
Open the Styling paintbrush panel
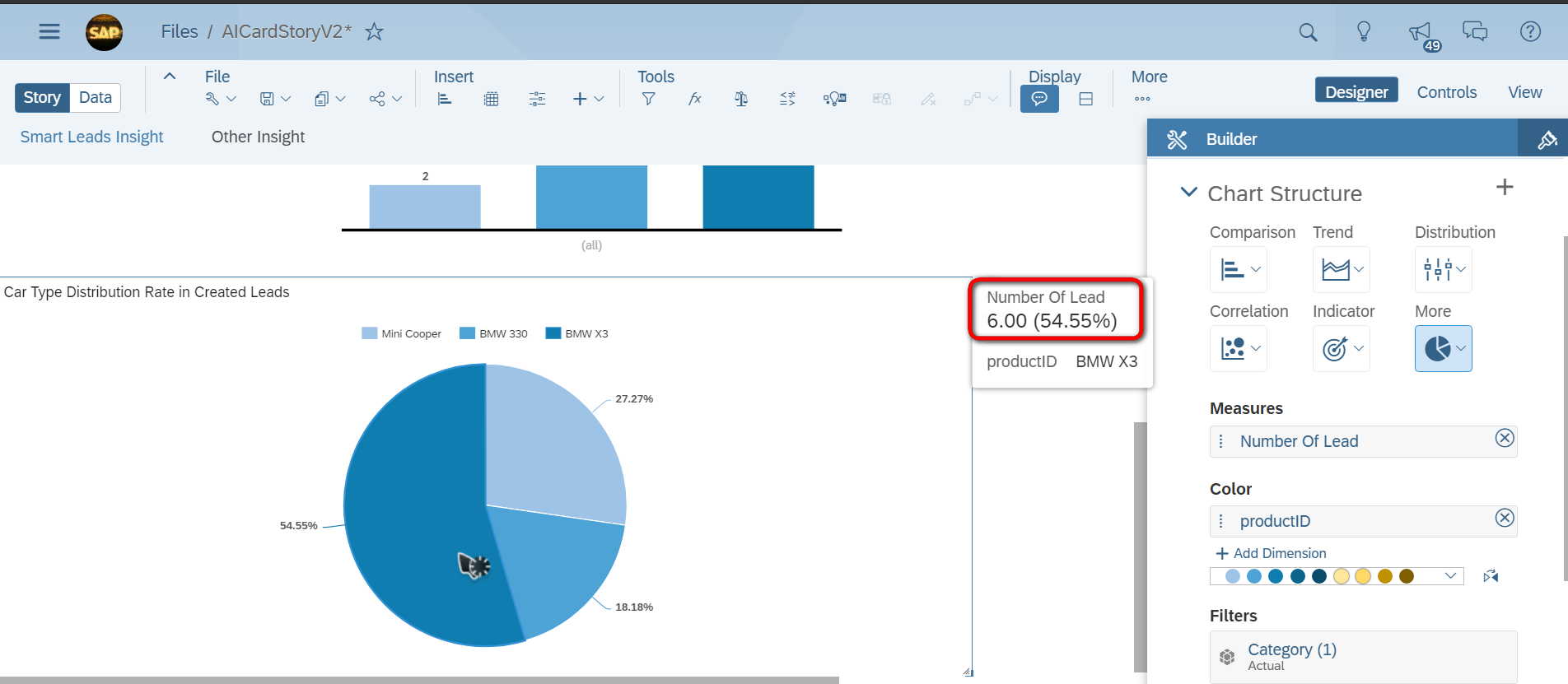[1547, 139]
